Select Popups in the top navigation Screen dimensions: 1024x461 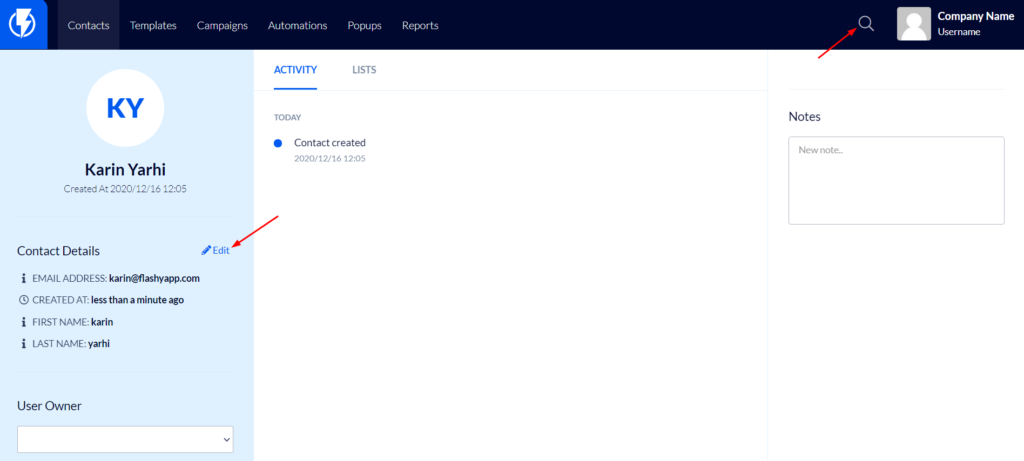pyautogui.click(x=364, y=25)
